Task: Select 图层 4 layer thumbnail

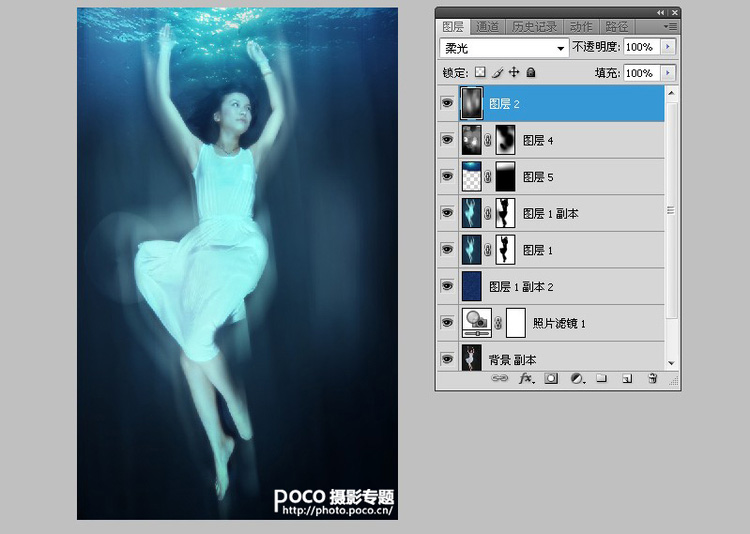Action: click(x=471, y=140)
